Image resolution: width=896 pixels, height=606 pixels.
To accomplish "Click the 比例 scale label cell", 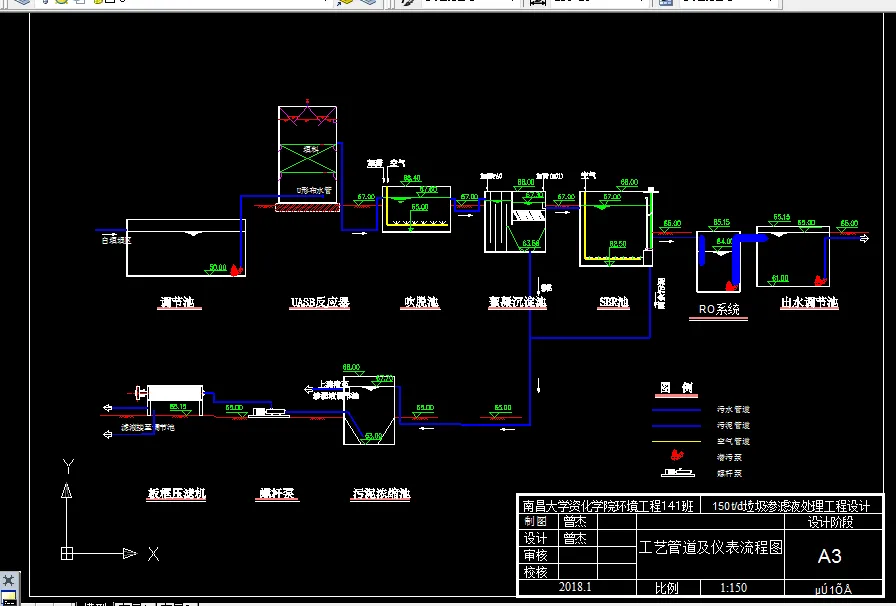I will (666, 588).
